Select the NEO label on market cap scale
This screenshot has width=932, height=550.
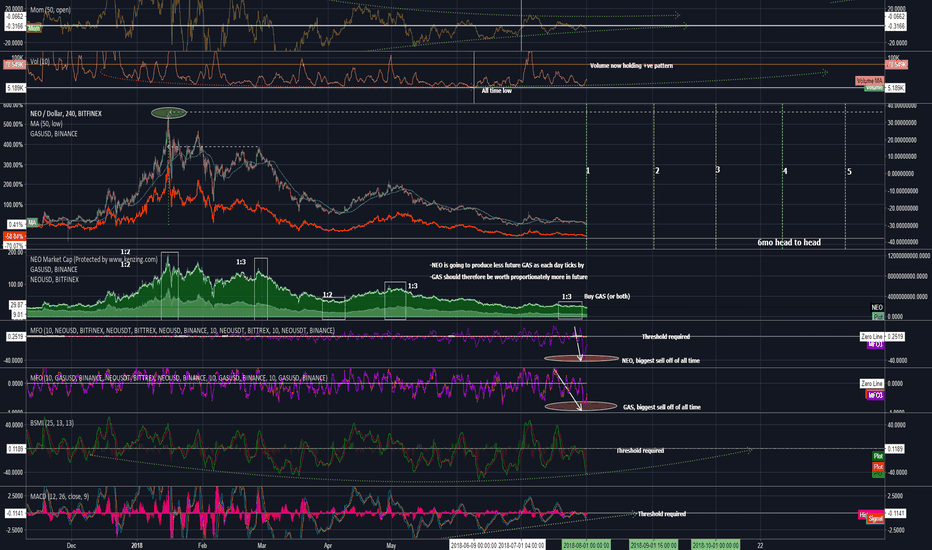[877, 307]
